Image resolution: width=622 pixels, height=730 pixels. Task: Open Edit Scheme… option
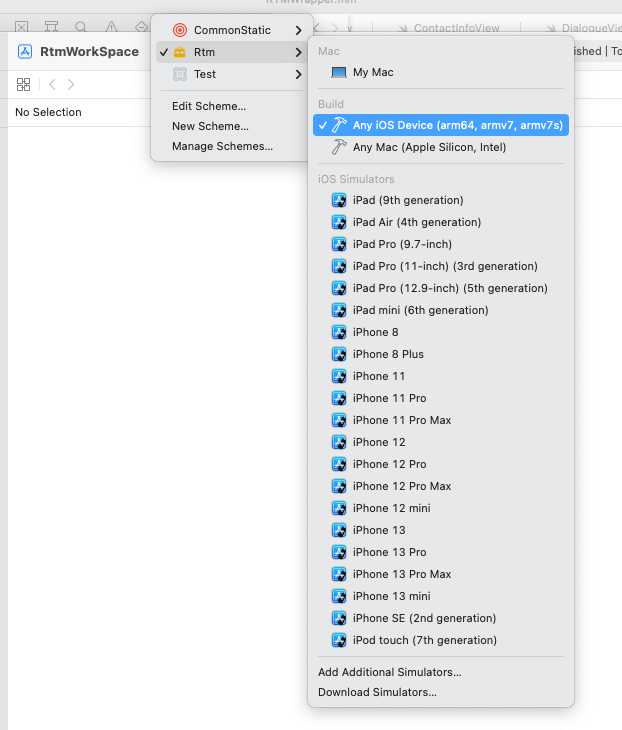click(x=209, y=106)
